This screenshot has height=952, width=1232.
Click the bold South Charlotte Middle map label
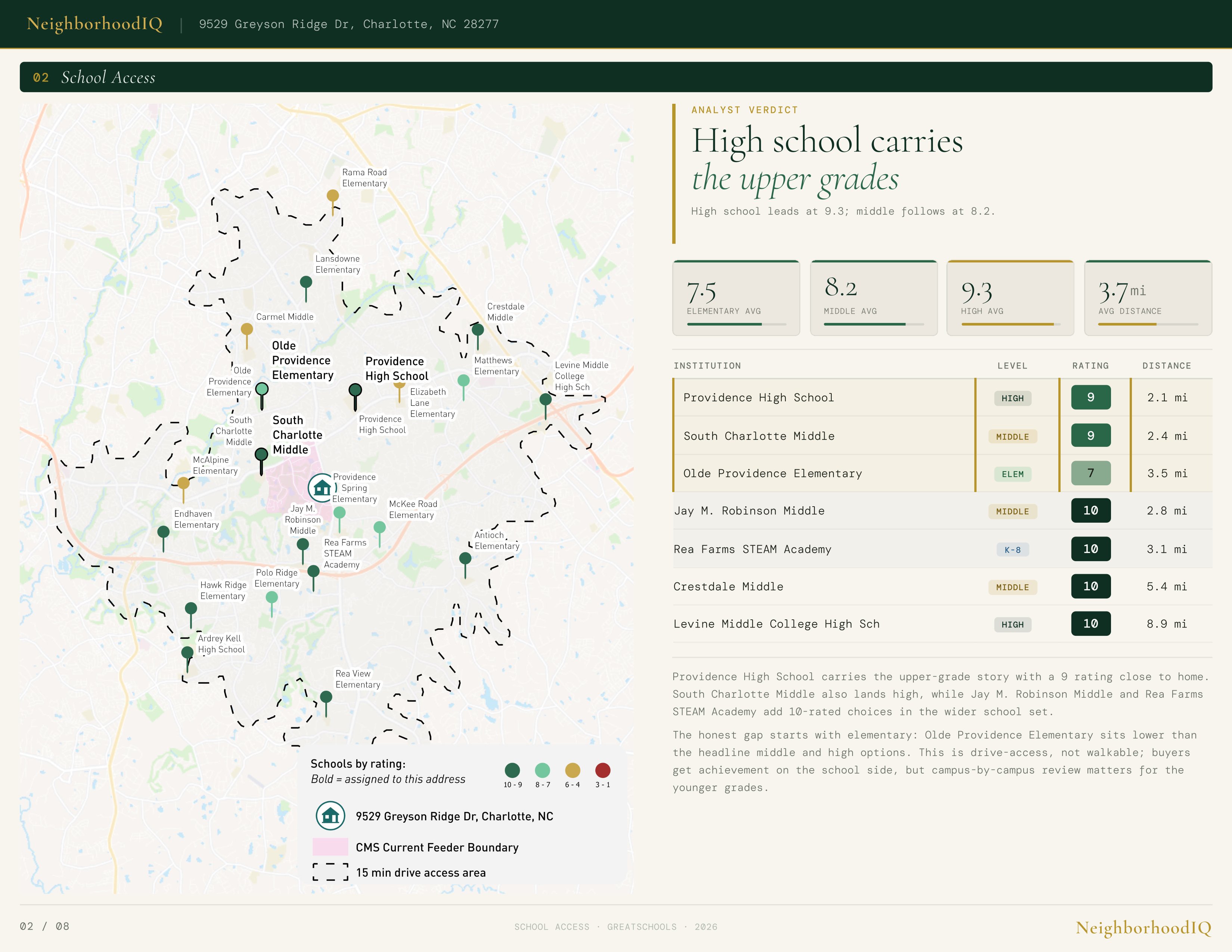pyautogui.click(x=297, y=435)
